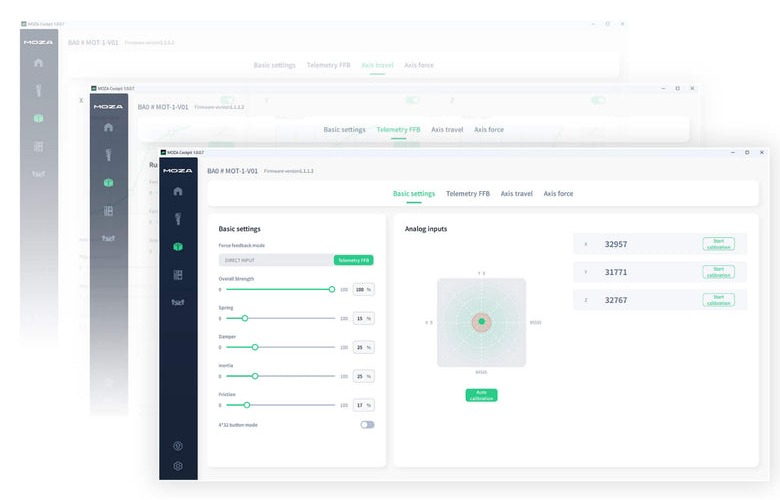Viewport: 780px width, 500px height.
Task: Click Home icon in middle window sidebar
Action: pyautogui.click(x=108, y=127)
